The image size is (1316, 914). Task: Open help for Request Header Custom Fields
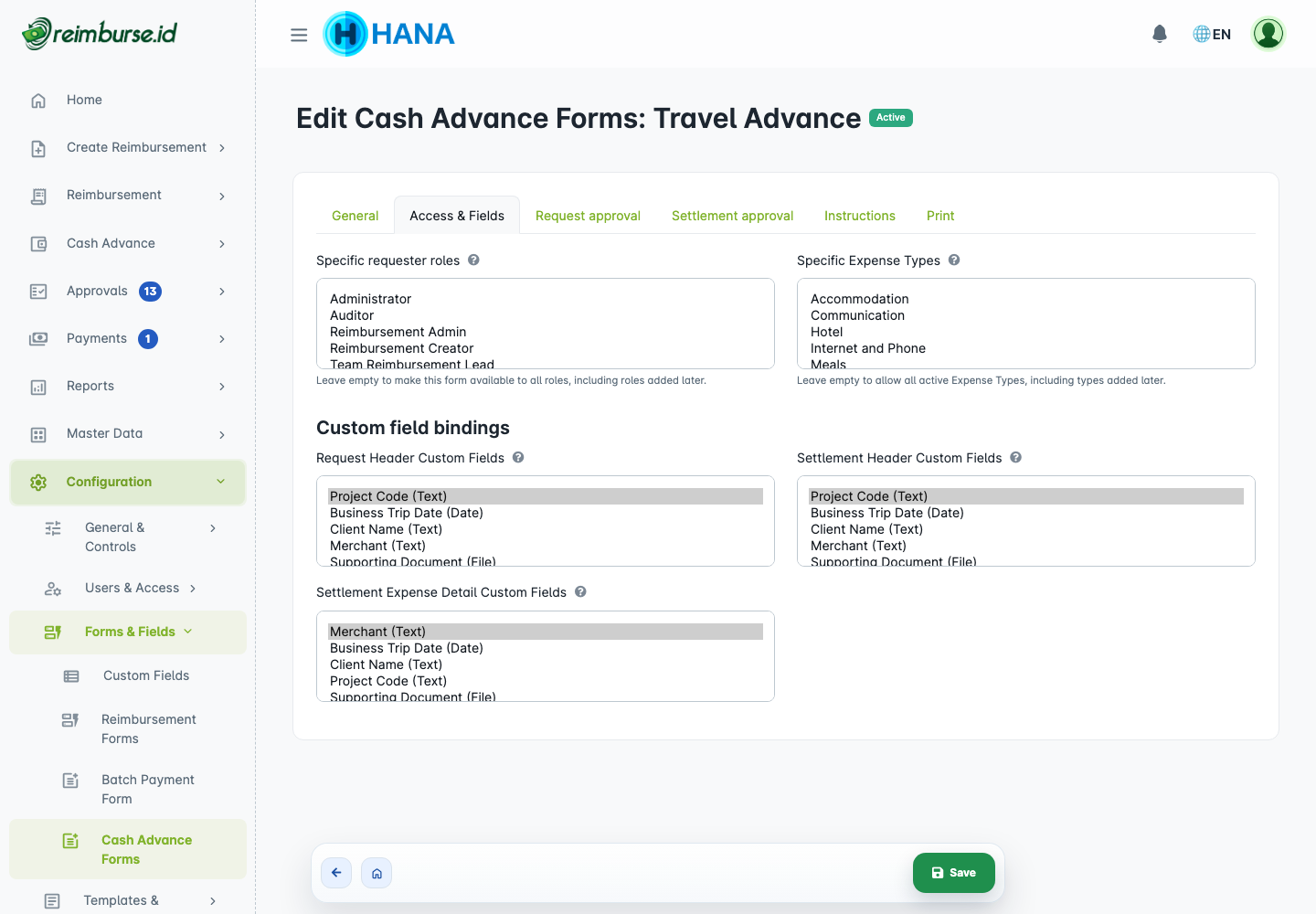click(x=518, y=457)
